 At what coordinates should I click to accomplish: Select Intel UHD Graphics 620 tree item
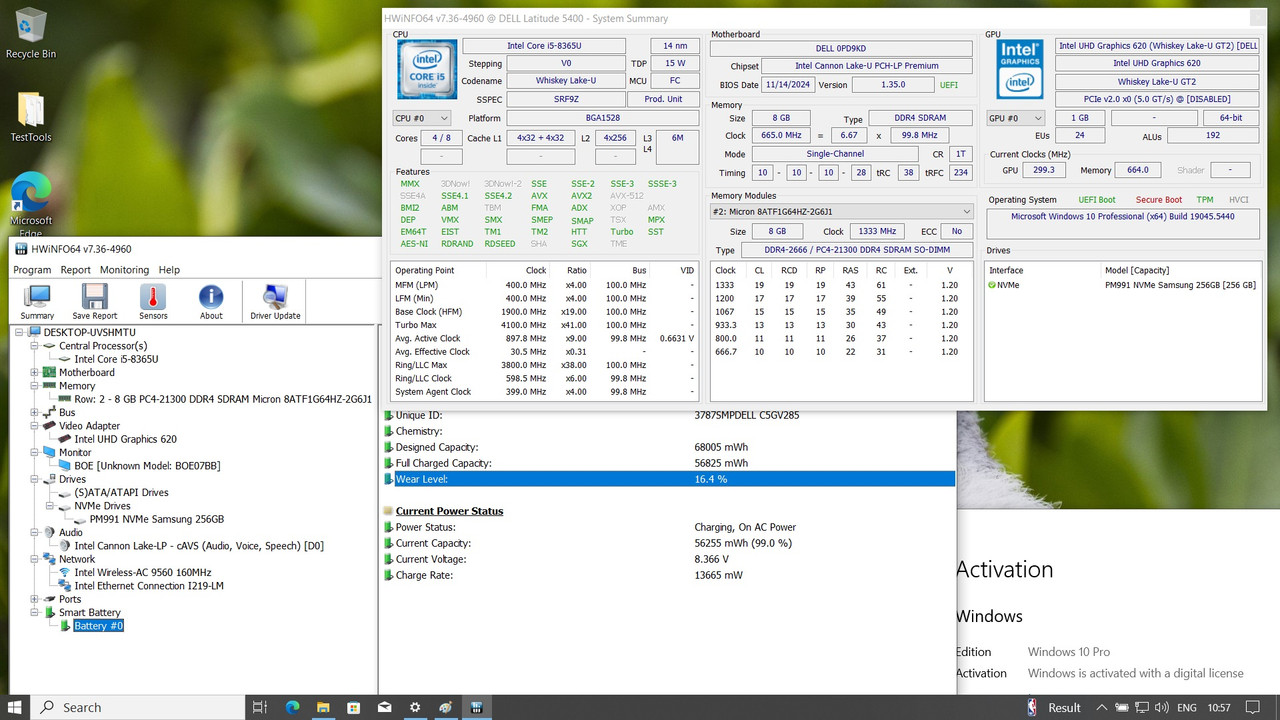[125, 439]
